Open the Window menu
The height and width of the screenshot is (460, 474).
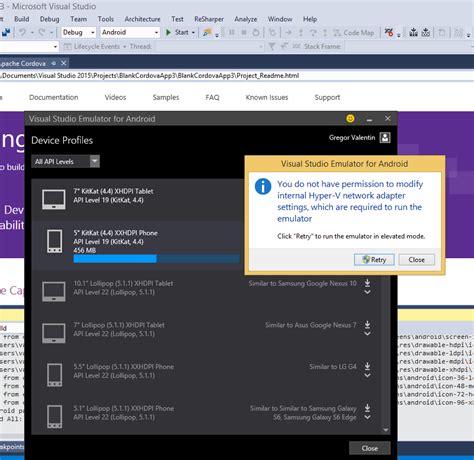(280, 19)
